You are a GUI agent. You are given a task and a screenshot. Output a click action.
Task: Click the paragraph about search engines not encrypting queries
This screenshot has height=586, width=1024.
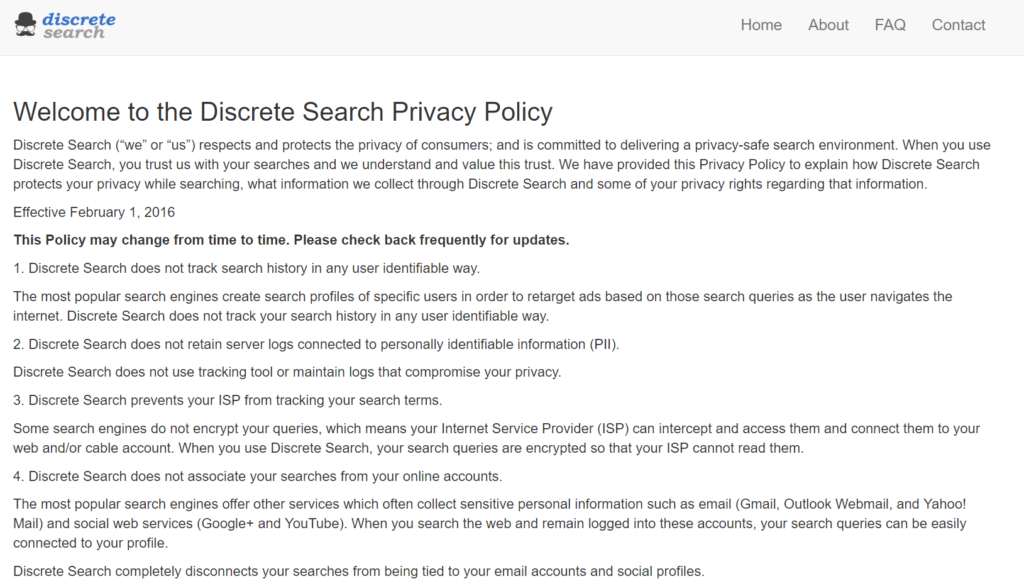(496, 438)
